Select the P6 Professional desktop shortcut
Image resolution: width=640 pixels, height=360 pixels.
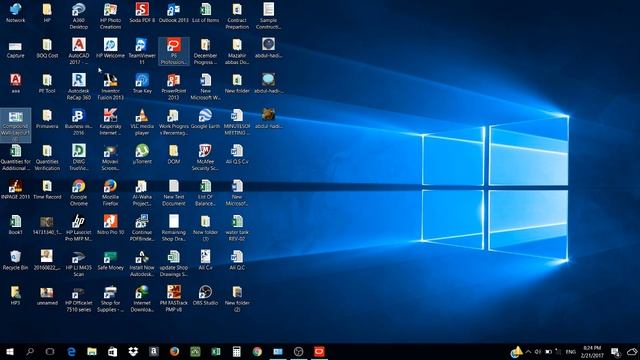click(173, 51)
